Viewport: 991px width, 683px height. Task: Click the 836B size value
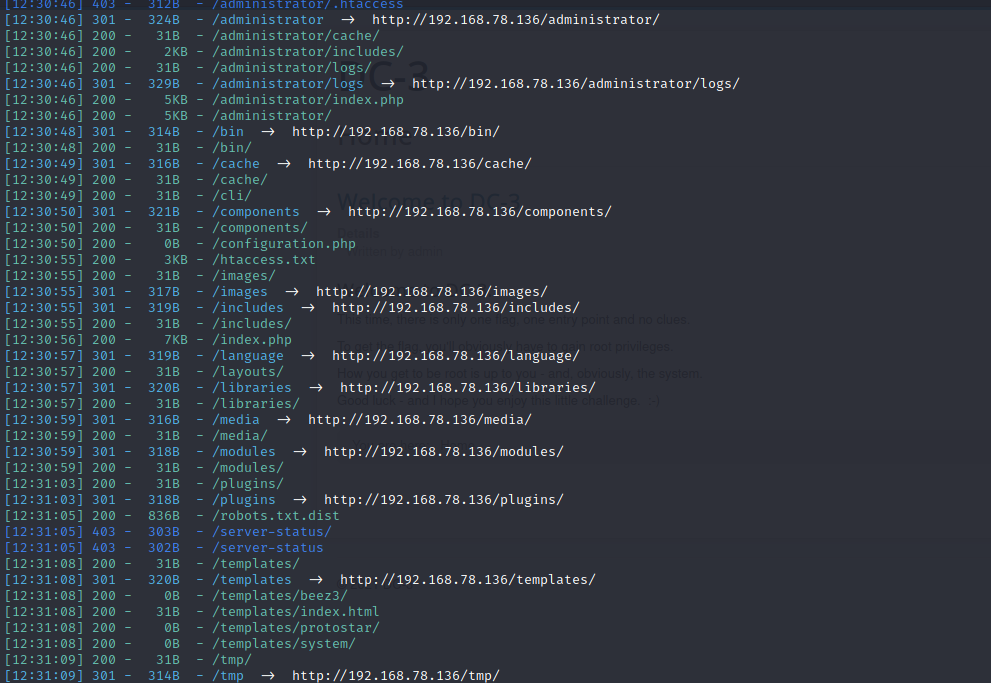[164, 516]
